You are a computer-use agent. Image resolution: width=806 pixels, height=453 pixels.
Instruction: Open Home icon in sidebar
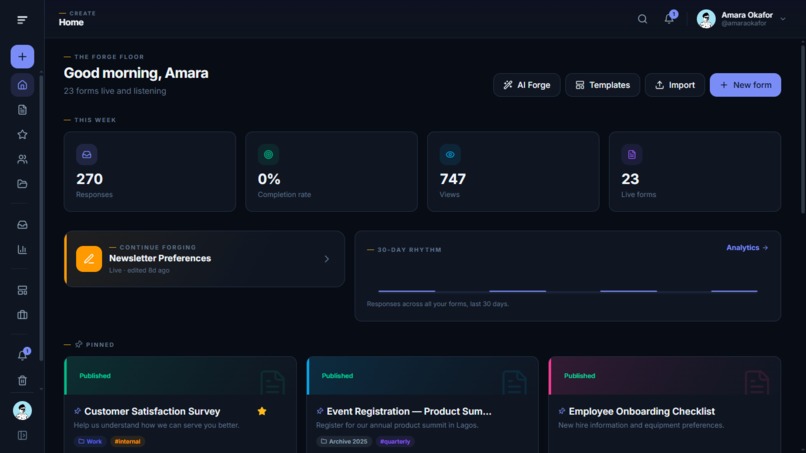coord(22,85)
